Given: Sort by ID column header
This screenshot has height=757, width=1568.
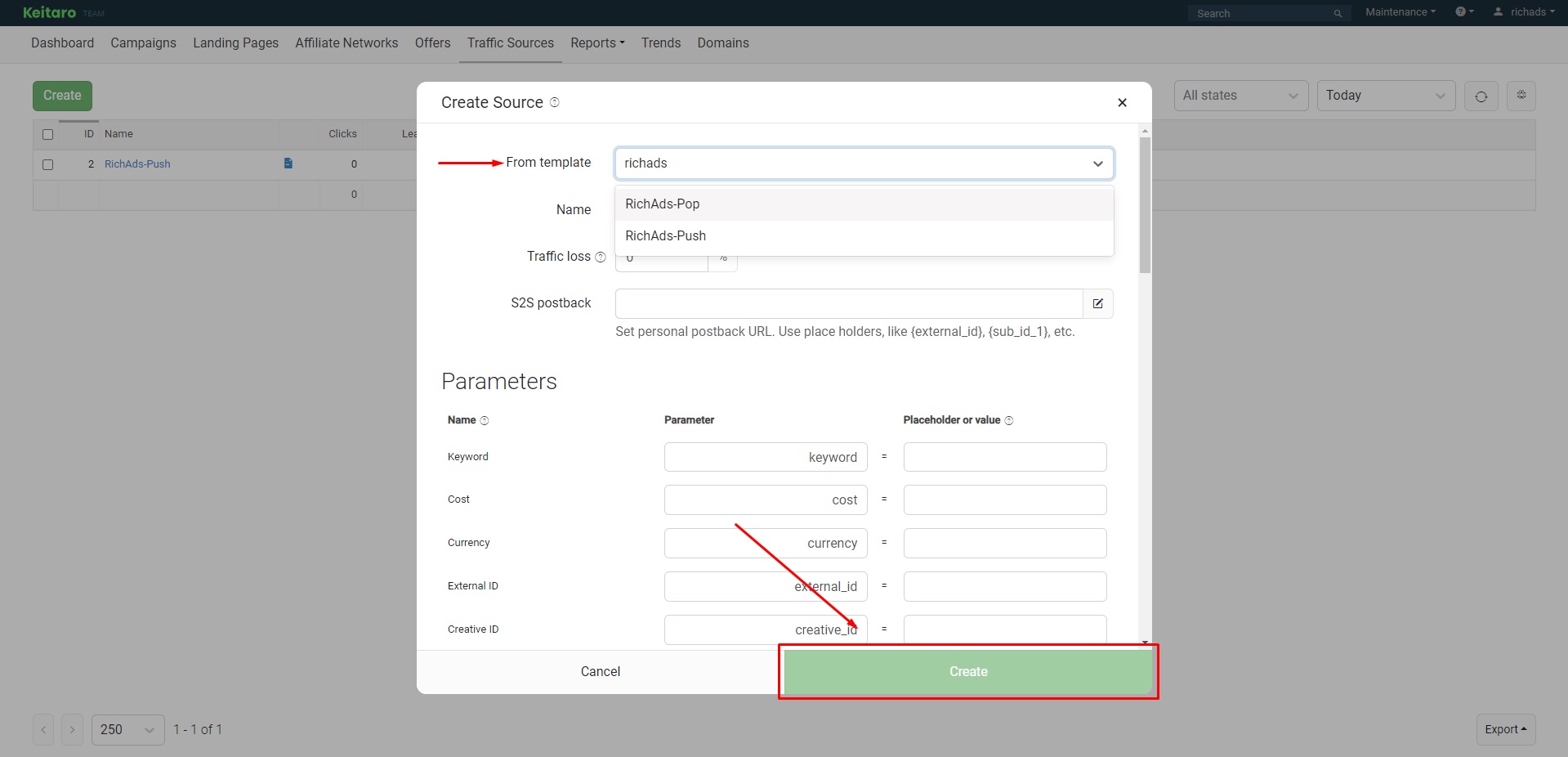Looking at the screenshot, I should click(89, 134).
